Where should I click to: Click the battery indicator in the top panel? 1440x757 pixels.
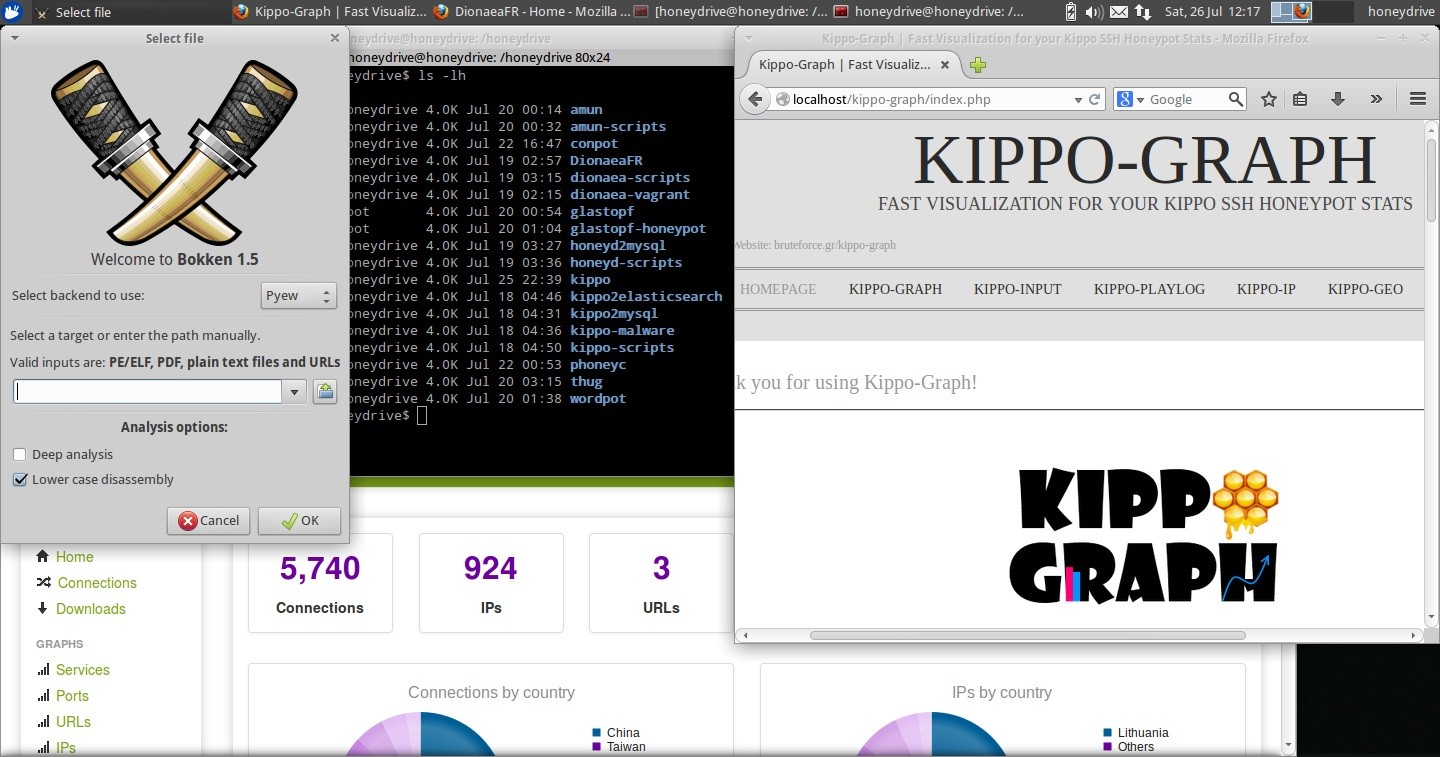(x=1071, y=12)
